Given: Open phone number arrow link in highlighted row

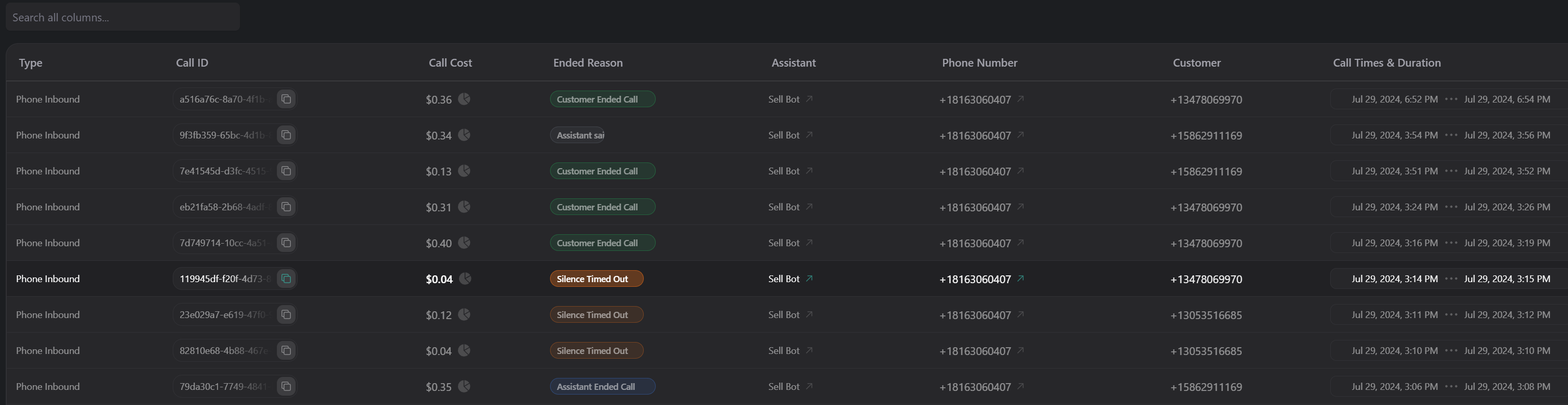Looking at the screenshot, I should tap(1021, 279).
